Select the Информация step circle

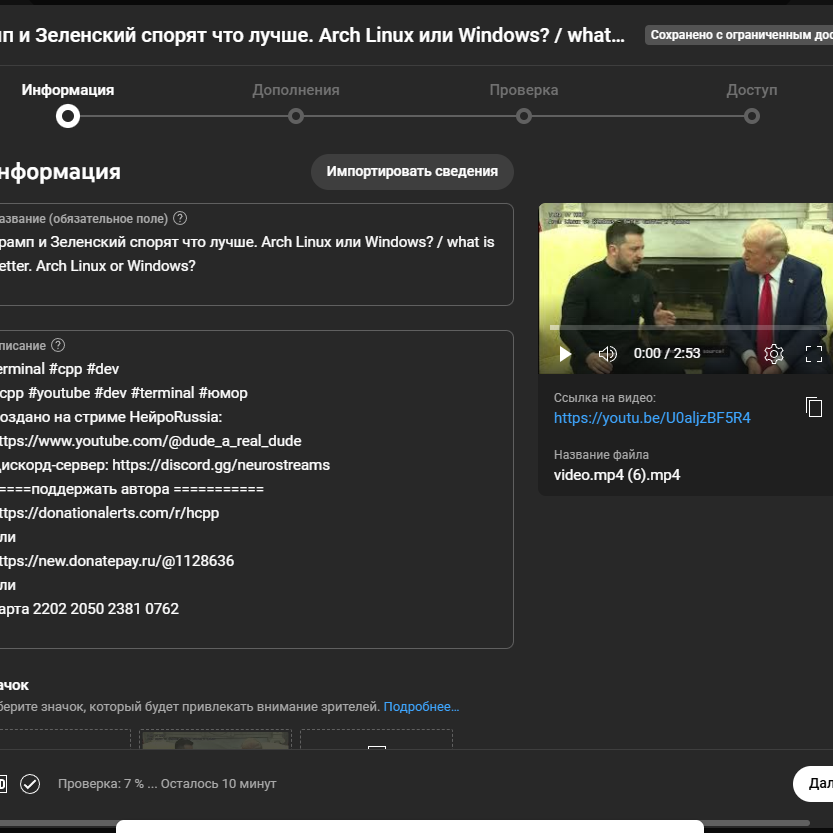[x=68, y=116]
